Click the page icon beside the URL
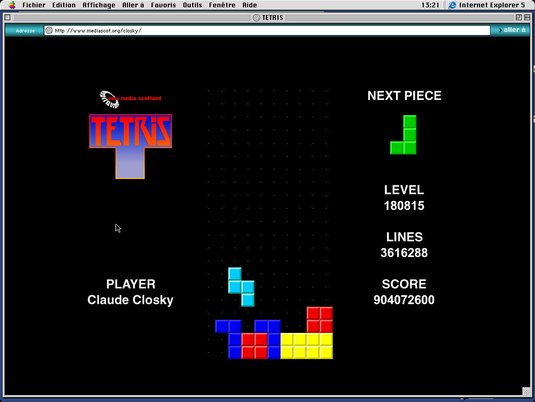 tap(49, 30)
